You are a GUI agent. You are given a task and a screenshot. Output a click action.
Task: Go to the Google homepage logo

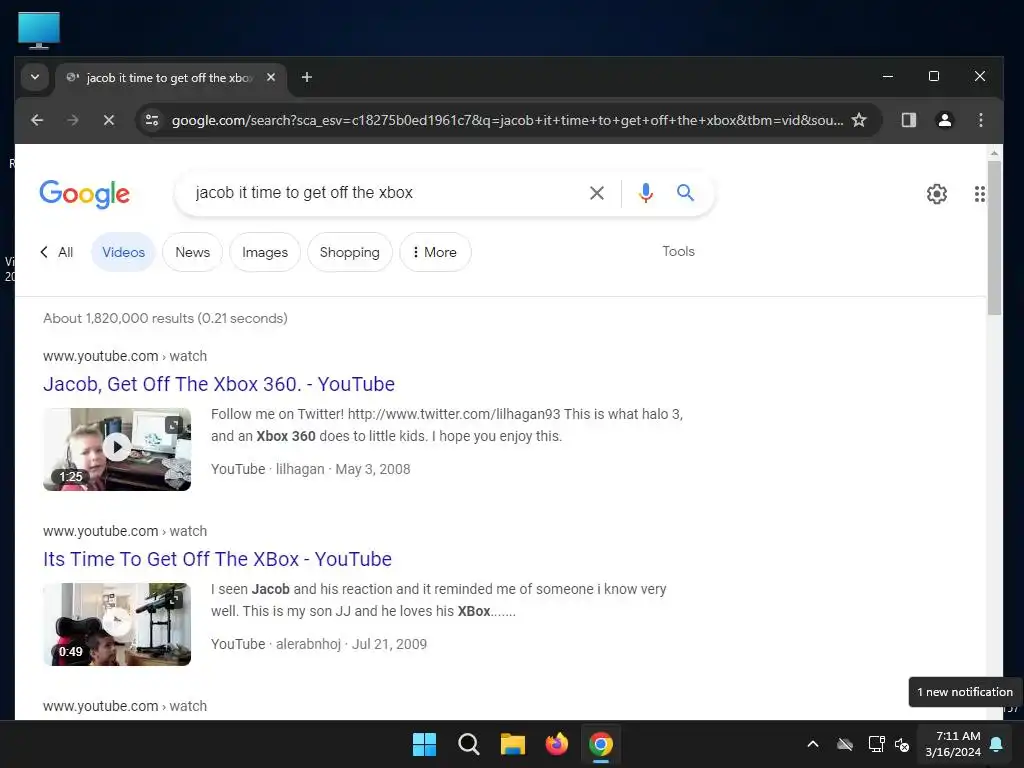point(84,193)
